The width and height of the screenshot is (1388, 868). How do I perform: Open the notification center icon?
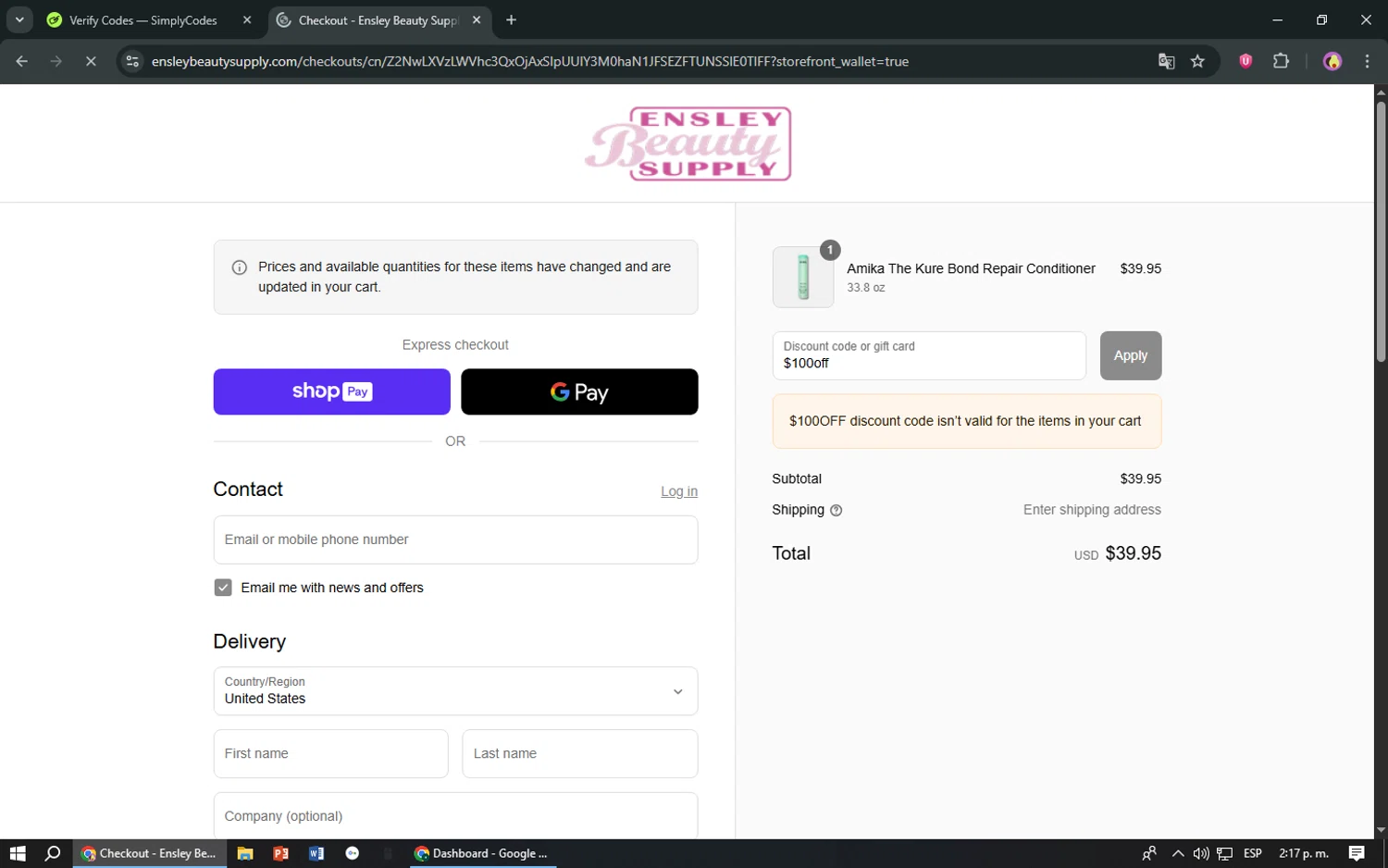(x=1357, y=853)
